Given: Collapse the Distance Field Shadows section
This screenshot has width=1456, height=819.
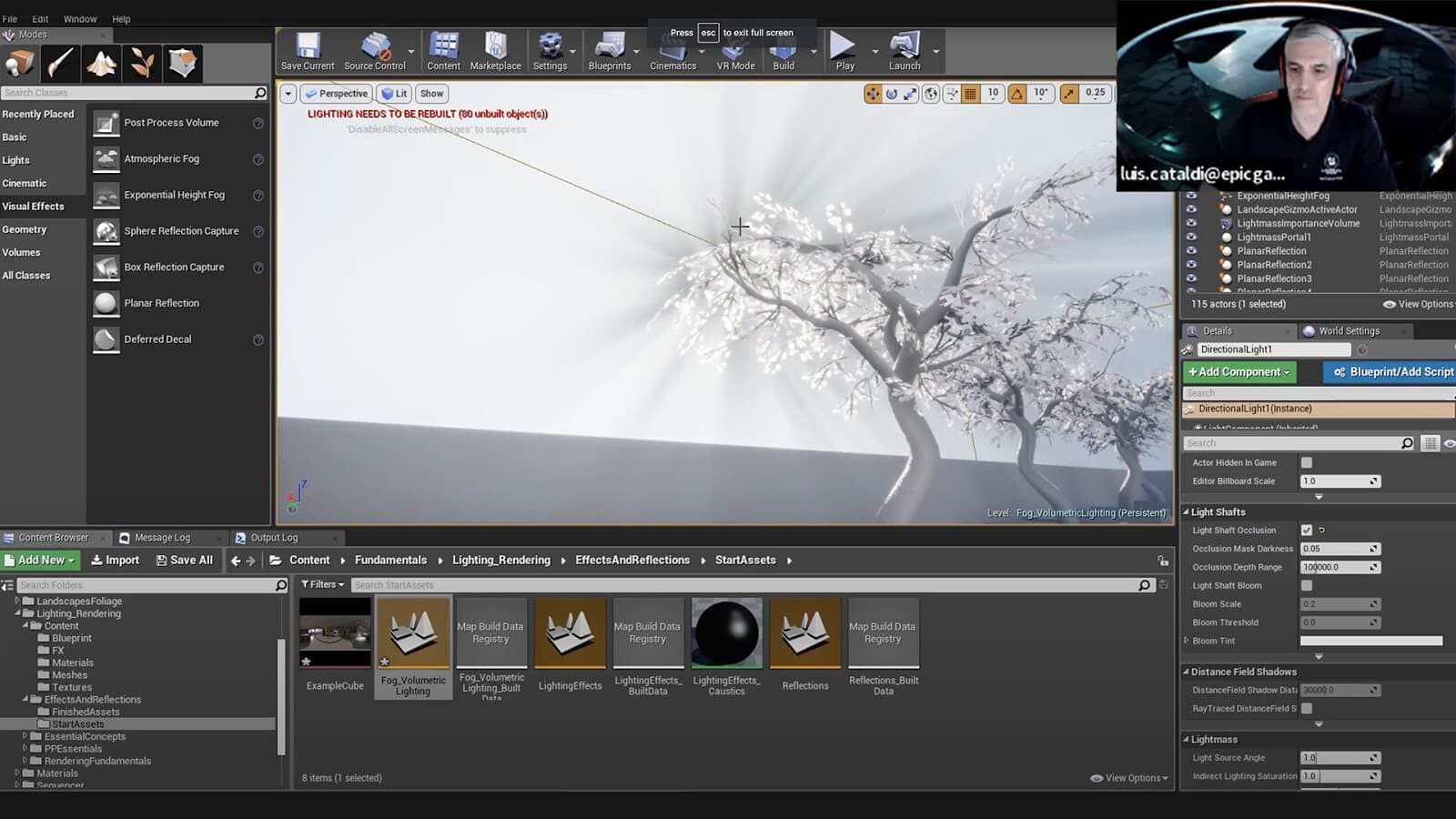Looking at the screenshot, I should 1187,672.
